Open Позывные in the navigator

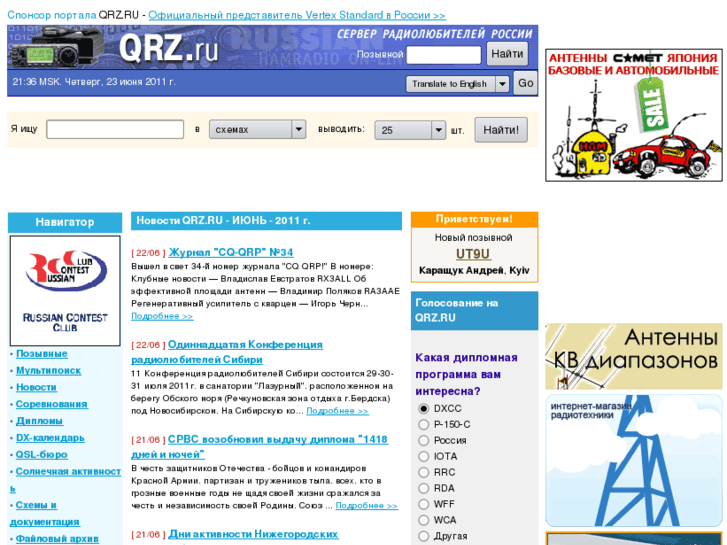click(x=42, y=354)
